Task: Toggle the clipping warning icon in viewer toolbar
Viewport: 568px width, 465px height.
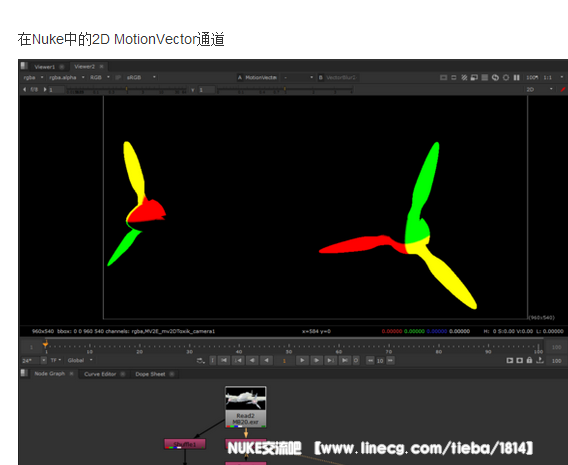Action: click(443, 78)
